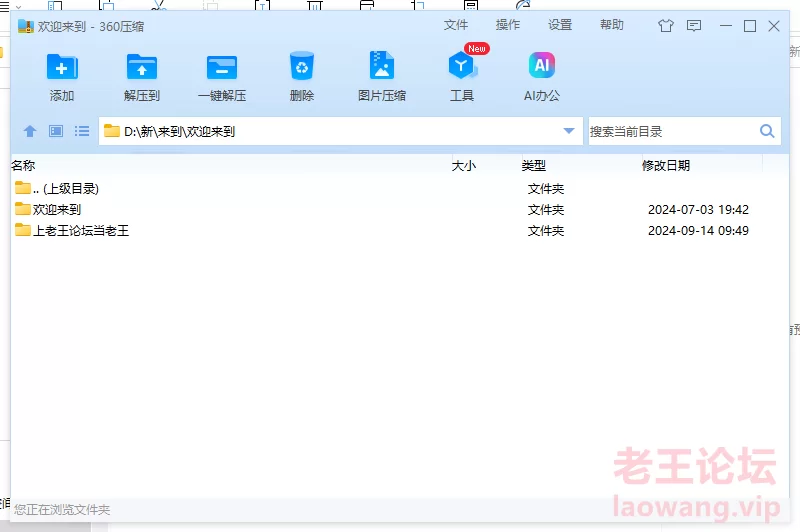
Task: Click the folder icon of 上老王论坛当老王 row
Action: click(22, 230)
